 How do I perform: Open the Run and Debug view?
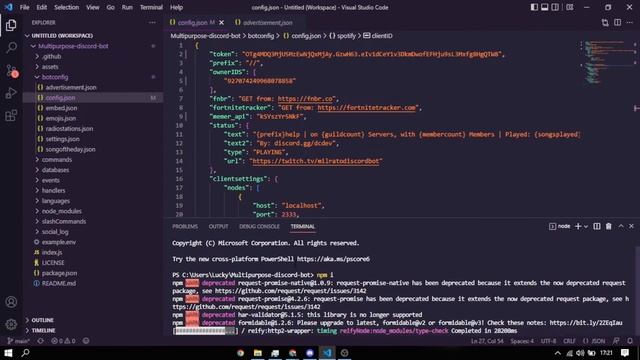[x=11, y=93]
